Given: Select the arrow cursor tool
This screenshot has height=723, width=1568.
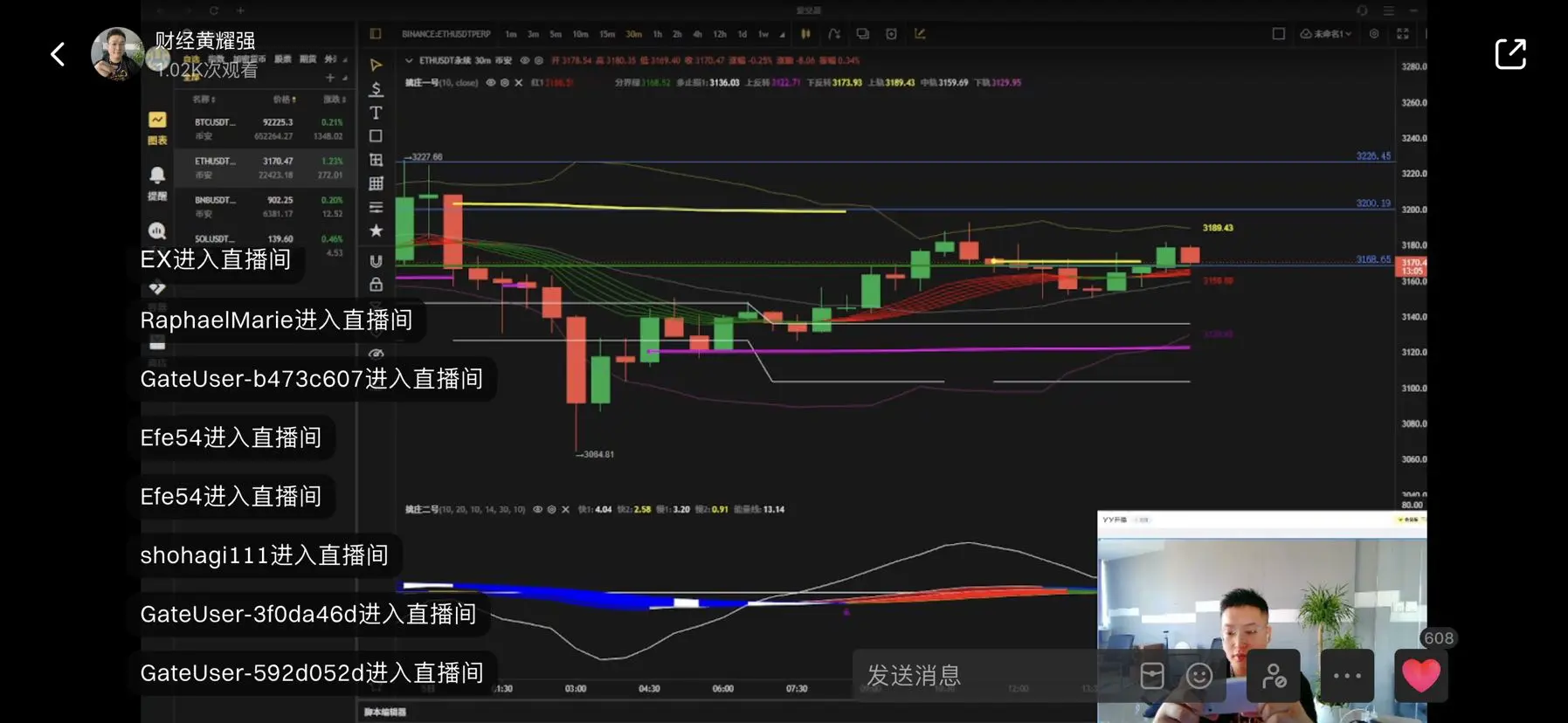Looking at the screenshot, I should click(376, 65).
